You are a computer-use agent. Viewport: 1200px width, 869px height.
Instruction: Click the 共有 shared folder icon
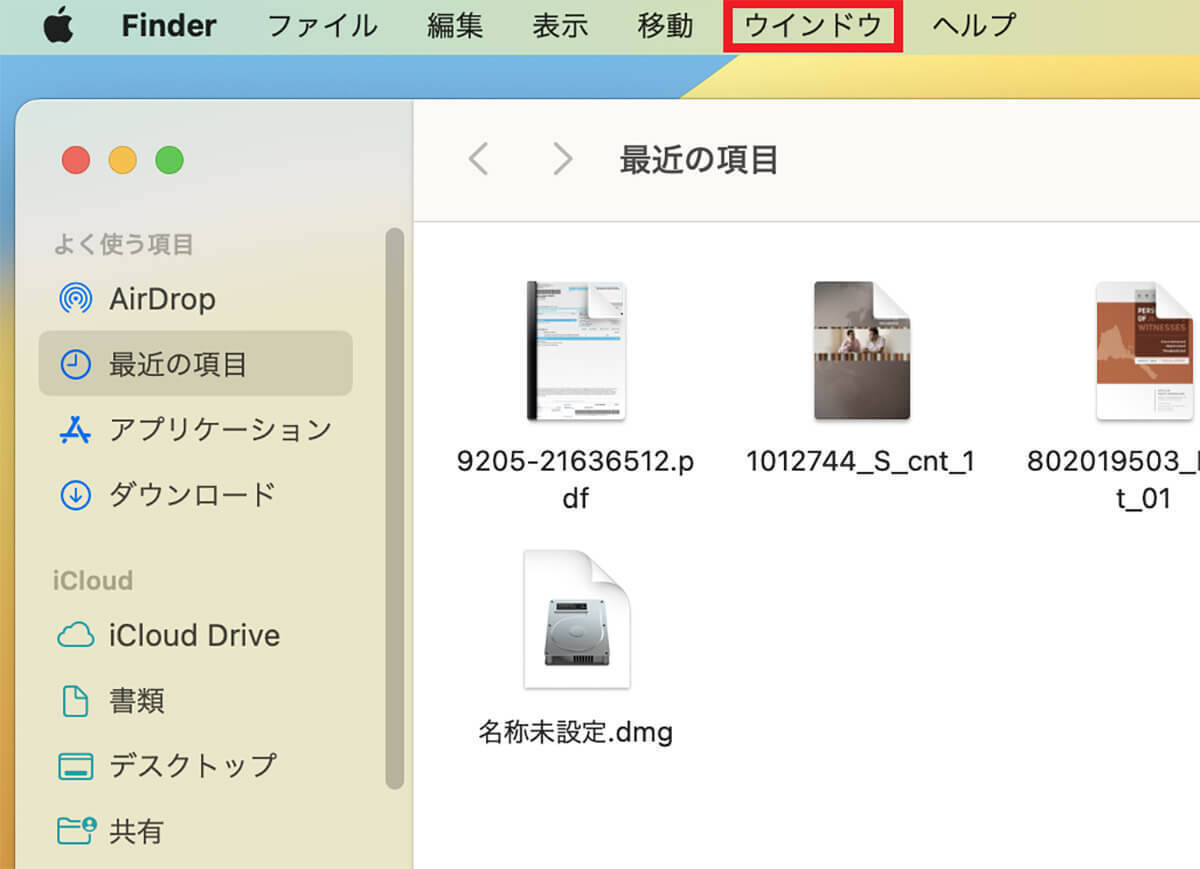pyautogui.click(x=76, y=831)
